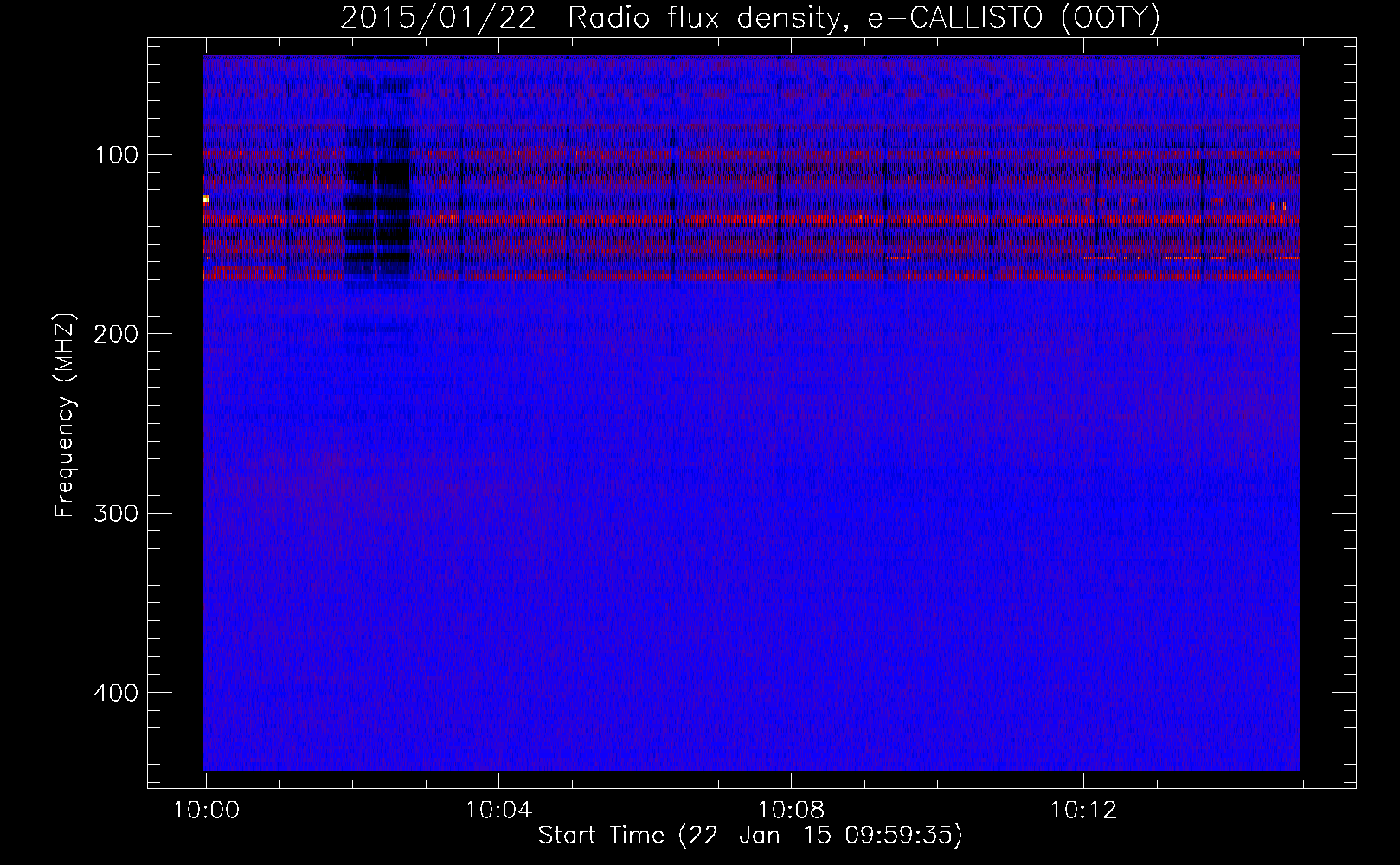Click the '300' frequency tick label
Viewport: 1400px width, 865px height.
pyautogui.click(x=116, y=514)
